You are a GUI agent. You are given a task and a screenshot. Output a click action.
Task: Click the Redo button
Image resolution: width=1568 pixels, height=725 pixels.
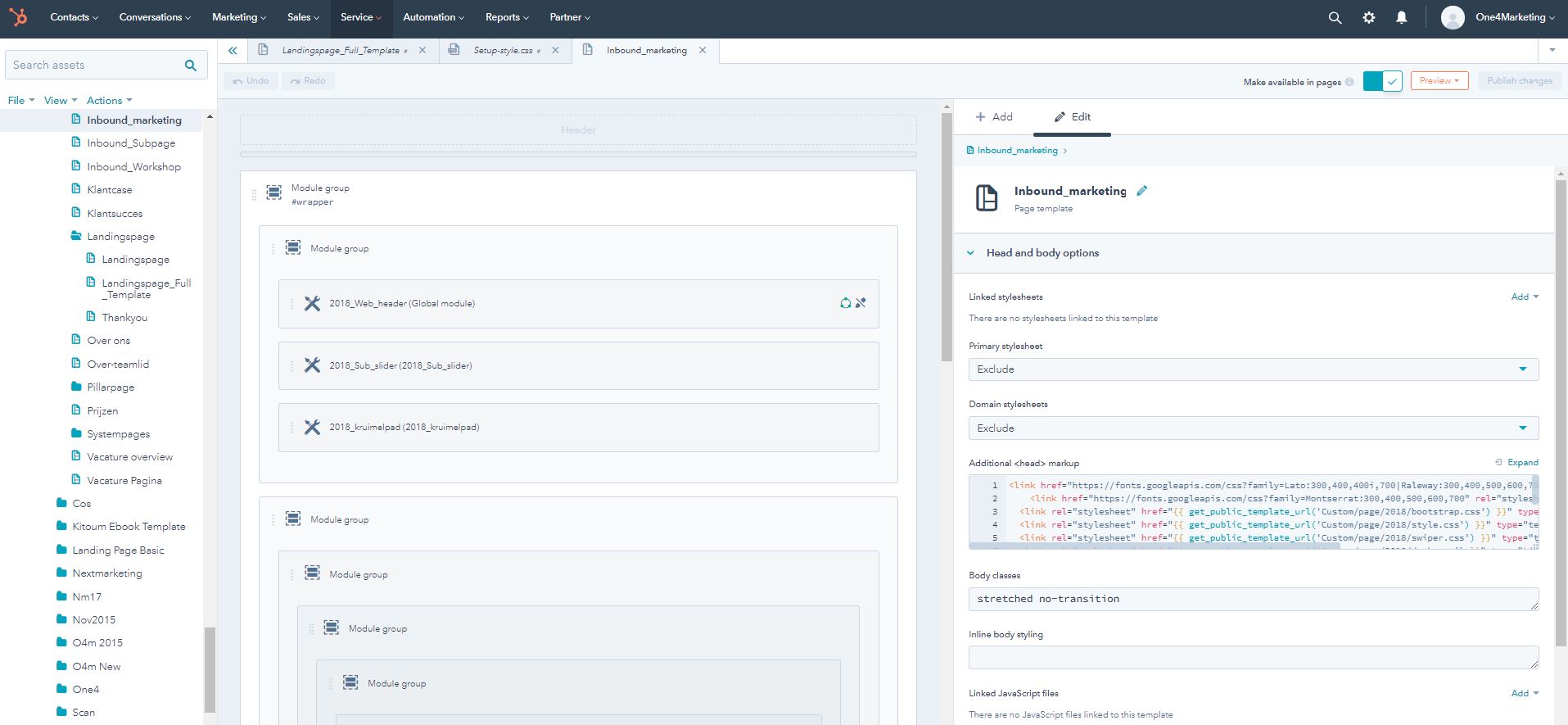coord(308,81)
